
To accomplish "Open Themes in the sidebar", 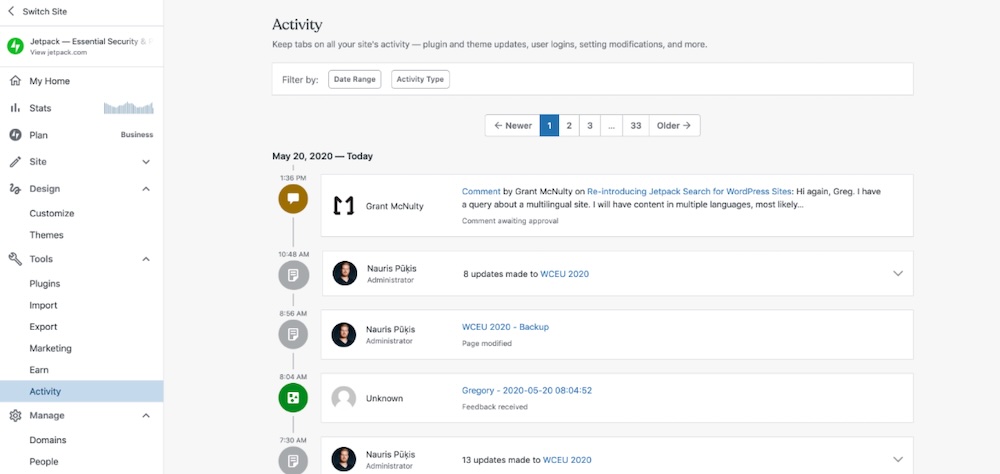I will (x=47, y=235).
